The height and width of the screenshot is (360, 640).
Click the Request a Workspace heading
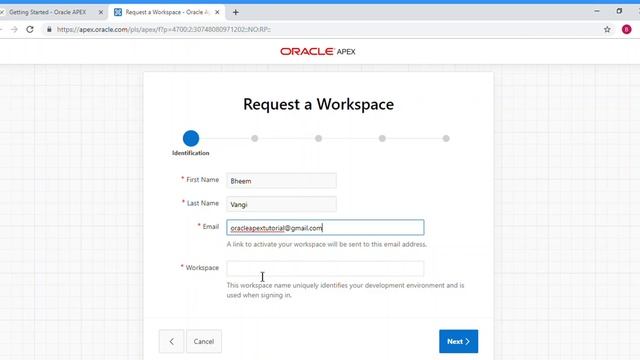tap(318, 104)
